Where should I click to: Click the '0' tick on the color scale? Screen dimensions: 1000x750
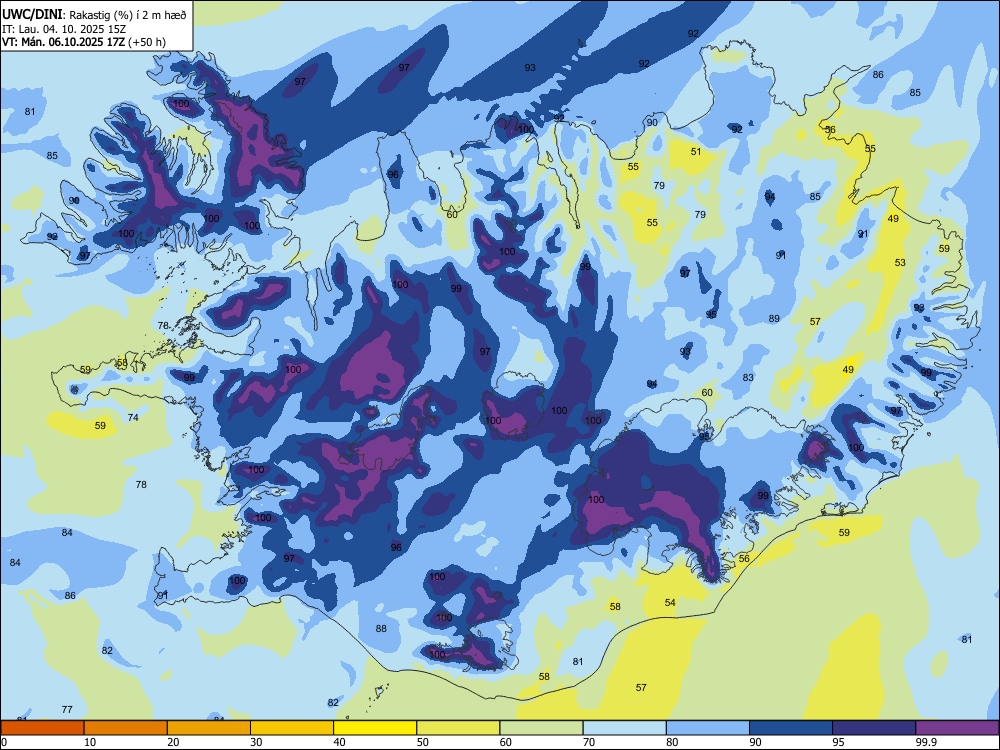point(4,742)
